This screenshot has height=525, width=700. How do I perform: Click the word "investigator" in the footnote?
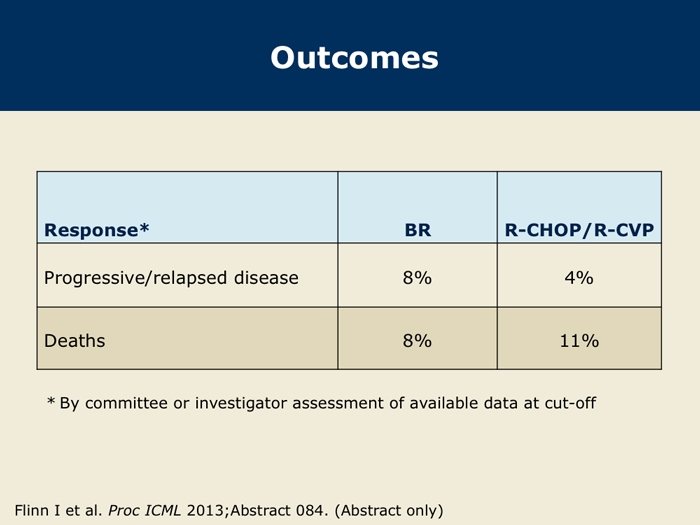(x=224, y=403)
